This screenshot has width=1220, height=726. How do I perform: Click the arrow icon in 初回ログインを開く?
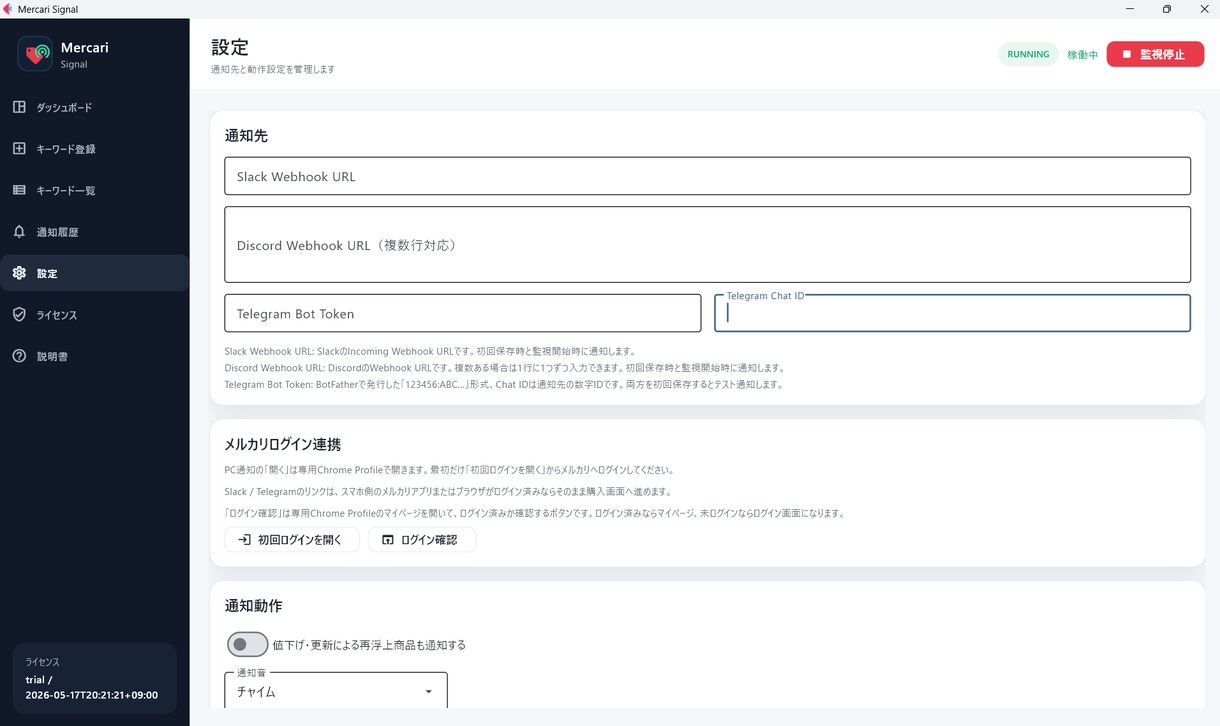coord(244,540)
